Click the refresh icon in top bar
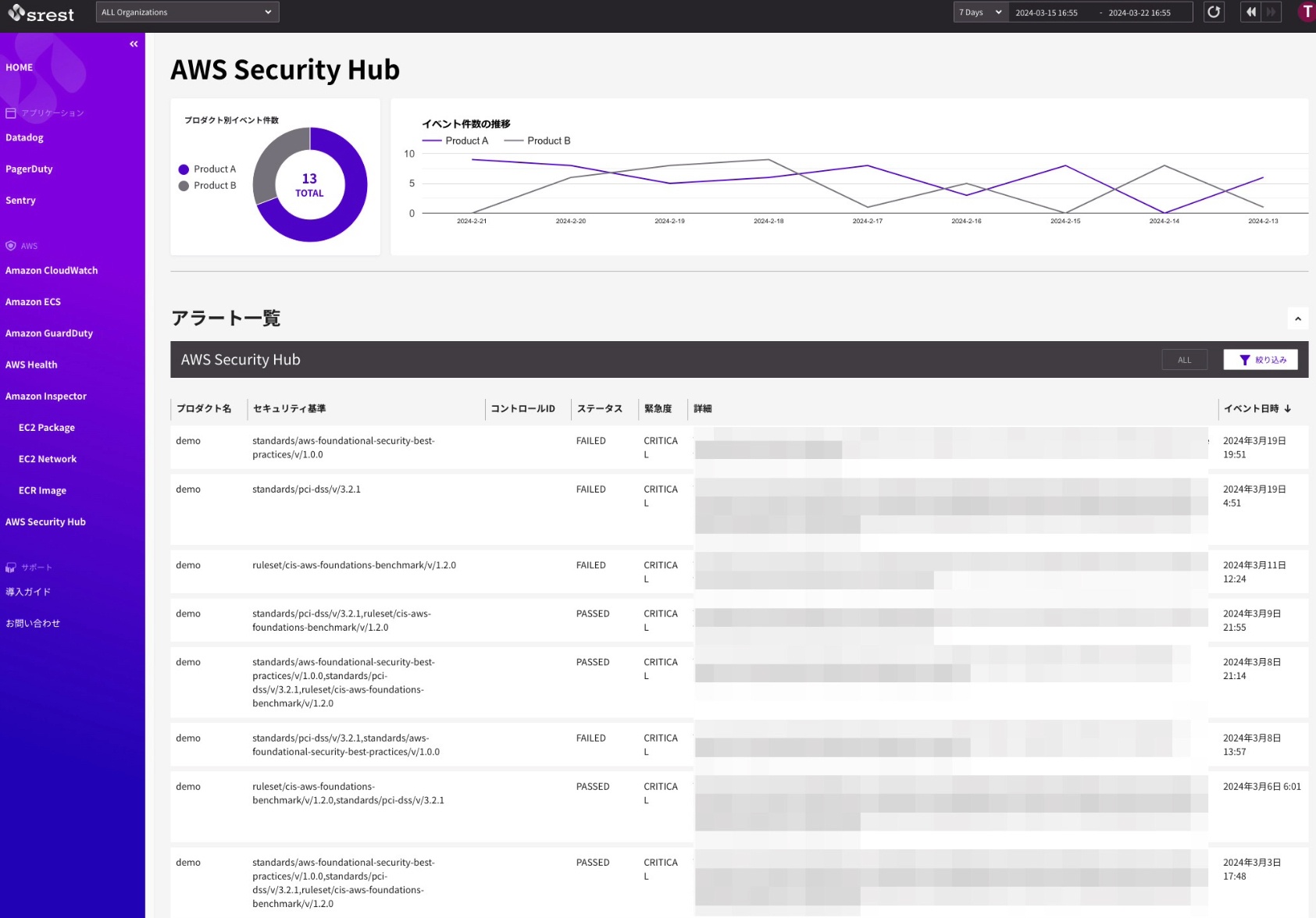Screen dimensions: 1316x918 click(x=1214, y=12)
